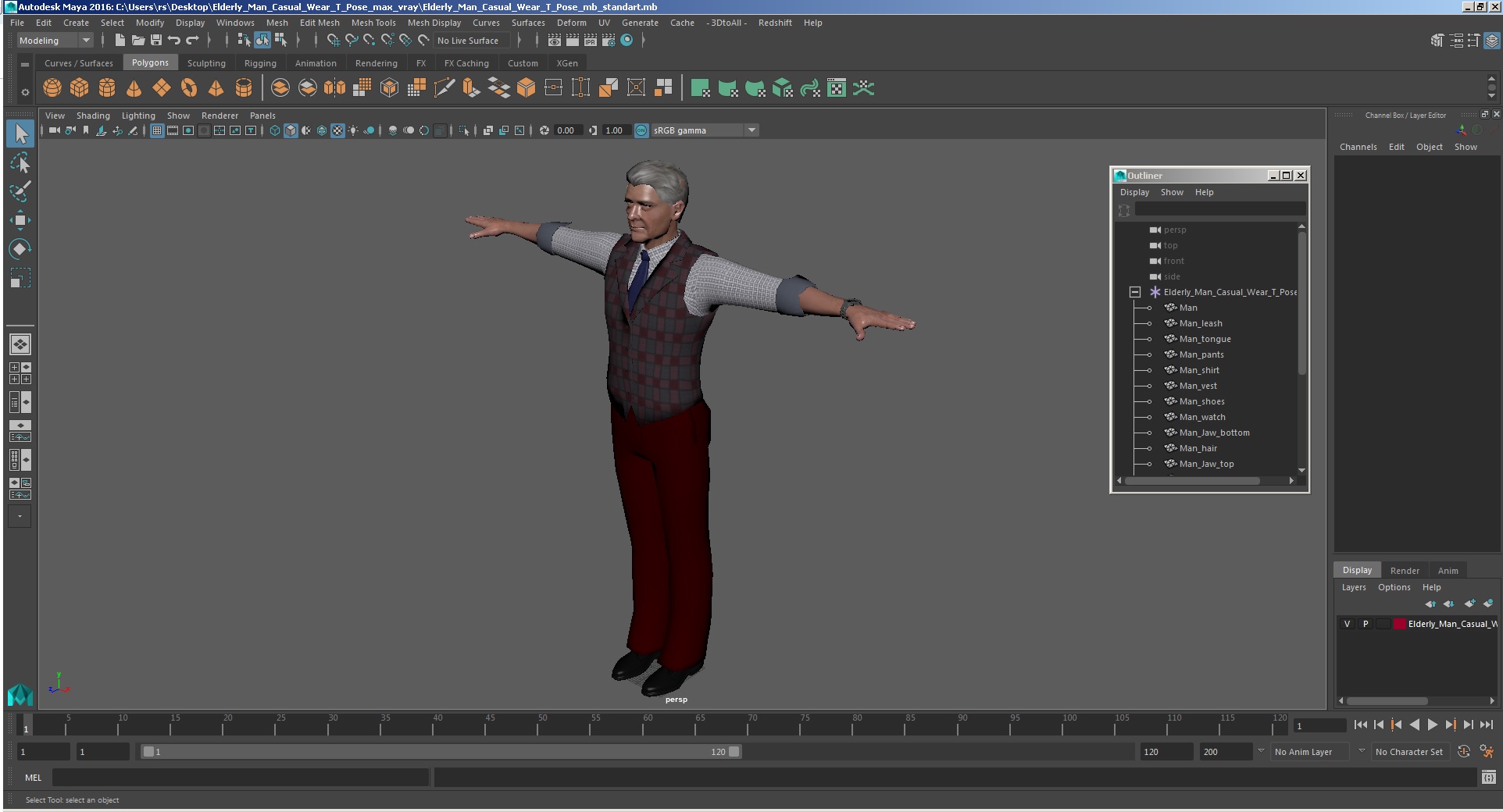Create a polygon cube from the shelf

(x=80, y=88)
